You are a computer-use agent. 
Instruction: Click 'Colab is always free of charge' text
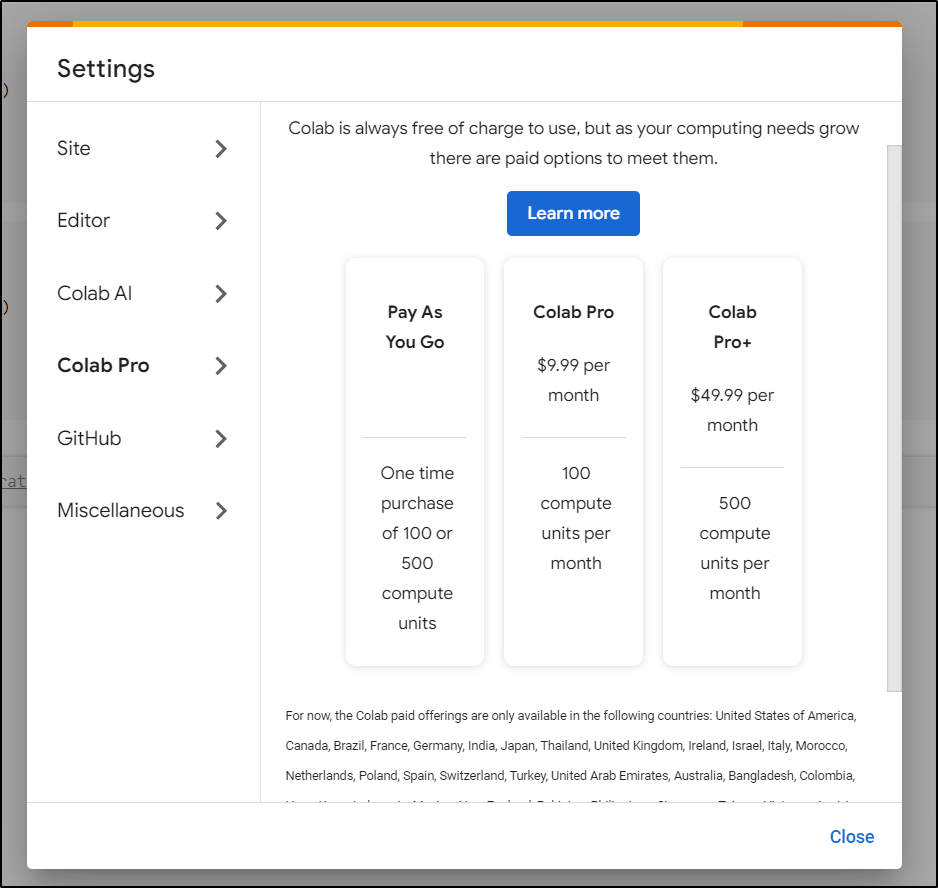pos(573,143)
